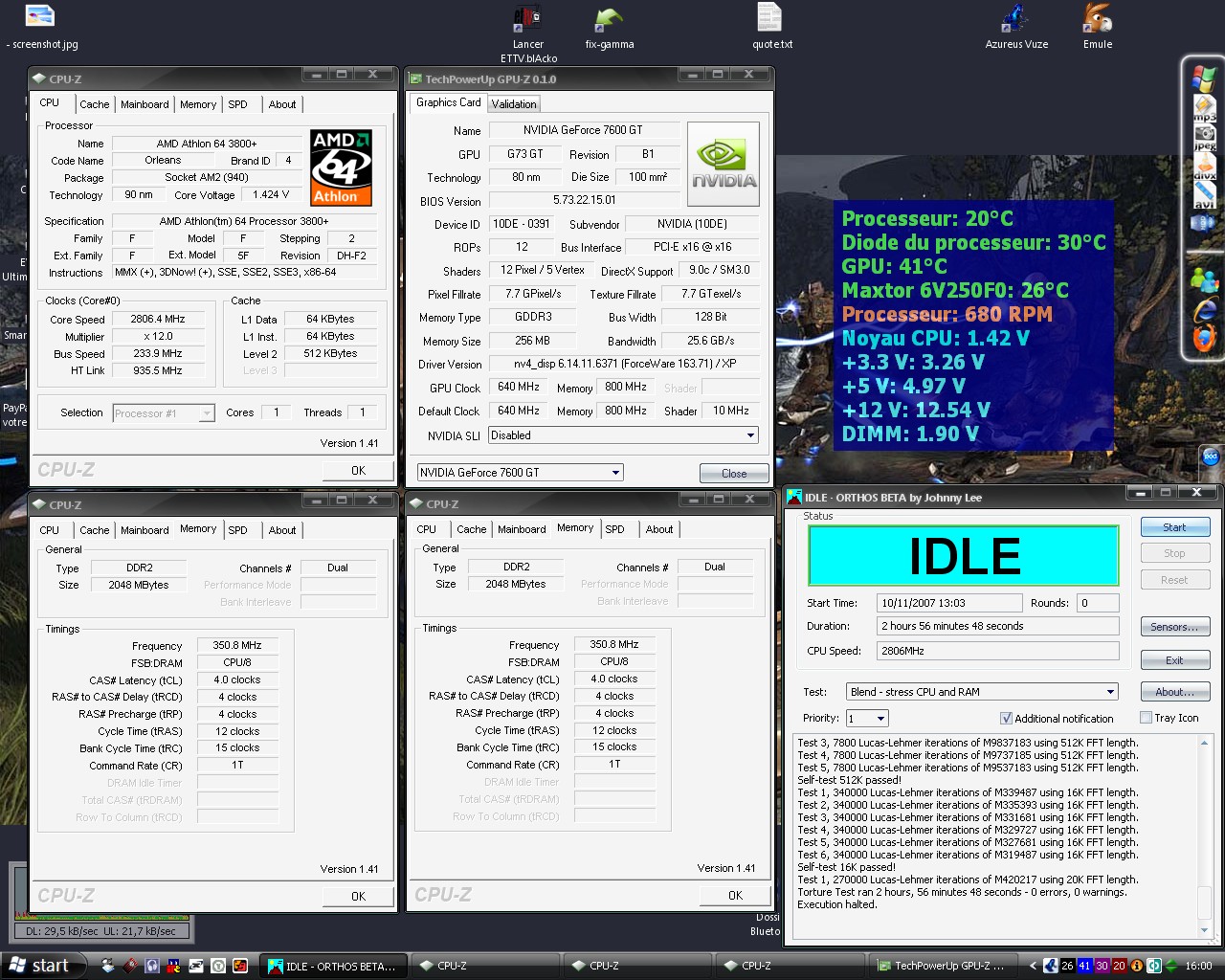
Task: Click the Windows flag icon in side dock
Action: click(x=1204, y=78)
